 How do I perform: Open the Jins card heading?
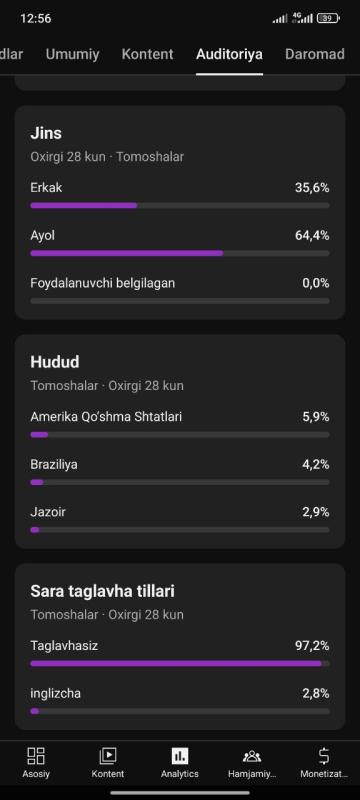click(46, 133)
